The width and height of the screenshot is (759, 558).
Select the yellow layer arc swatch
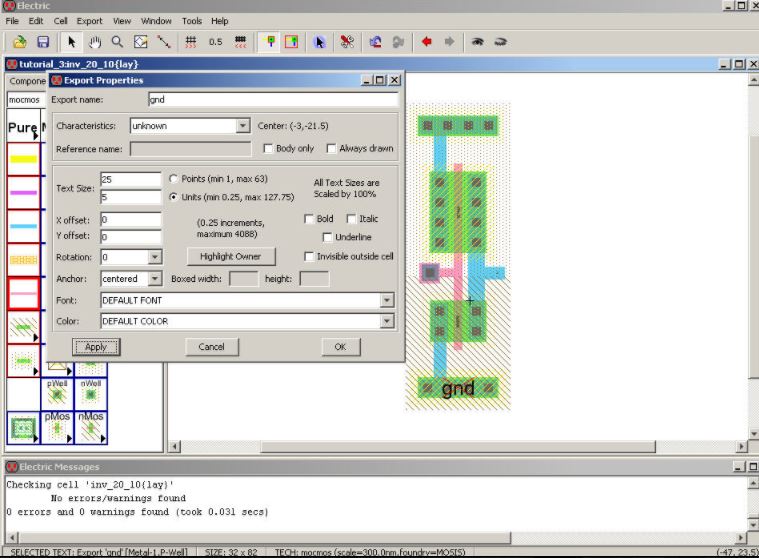click(23, 159)
